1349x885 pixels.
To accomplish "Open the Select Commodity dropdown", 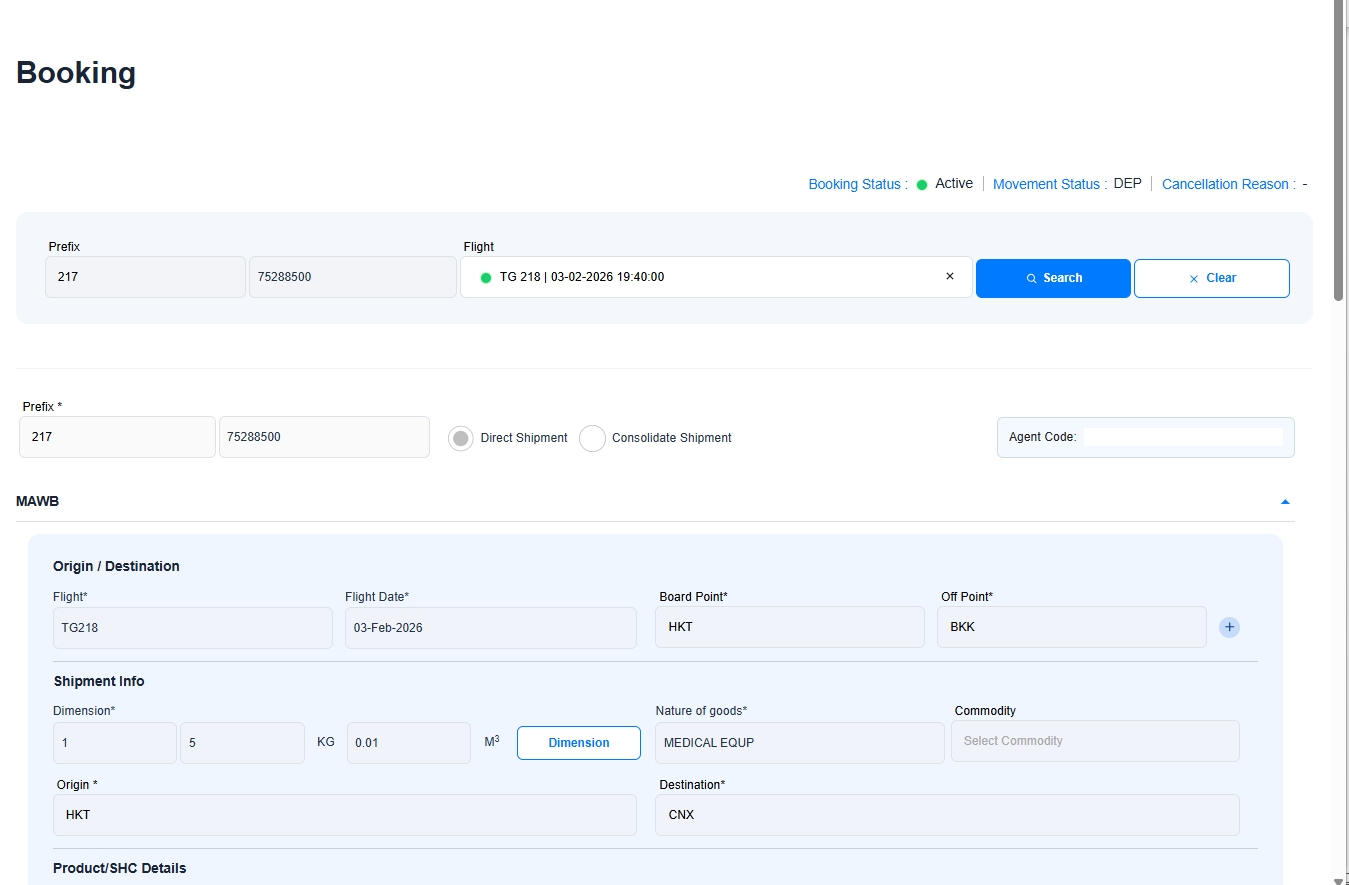I will pyautogui.click(x=1095, y=741).
